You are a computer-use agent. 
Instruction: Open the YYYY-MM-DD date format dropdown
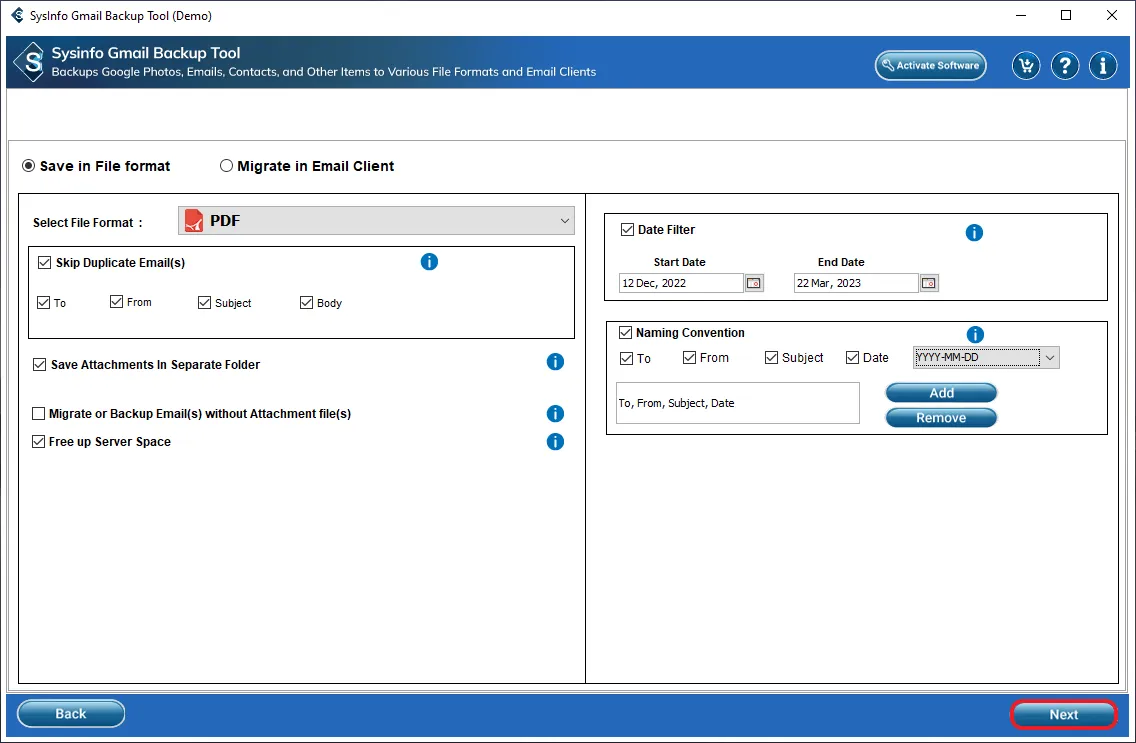pyautogui.click(x=1049, y=358)
